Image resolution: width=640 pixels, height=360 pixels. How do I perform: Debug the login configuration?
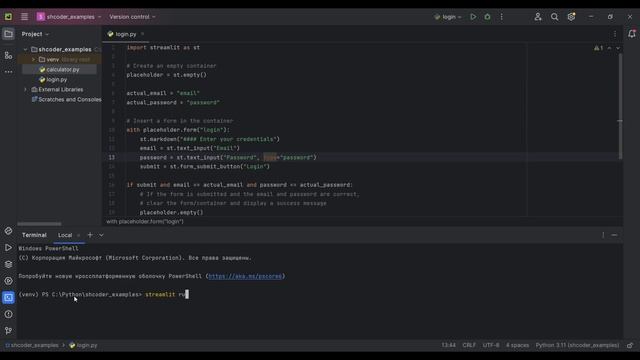[x=487, y=17]
